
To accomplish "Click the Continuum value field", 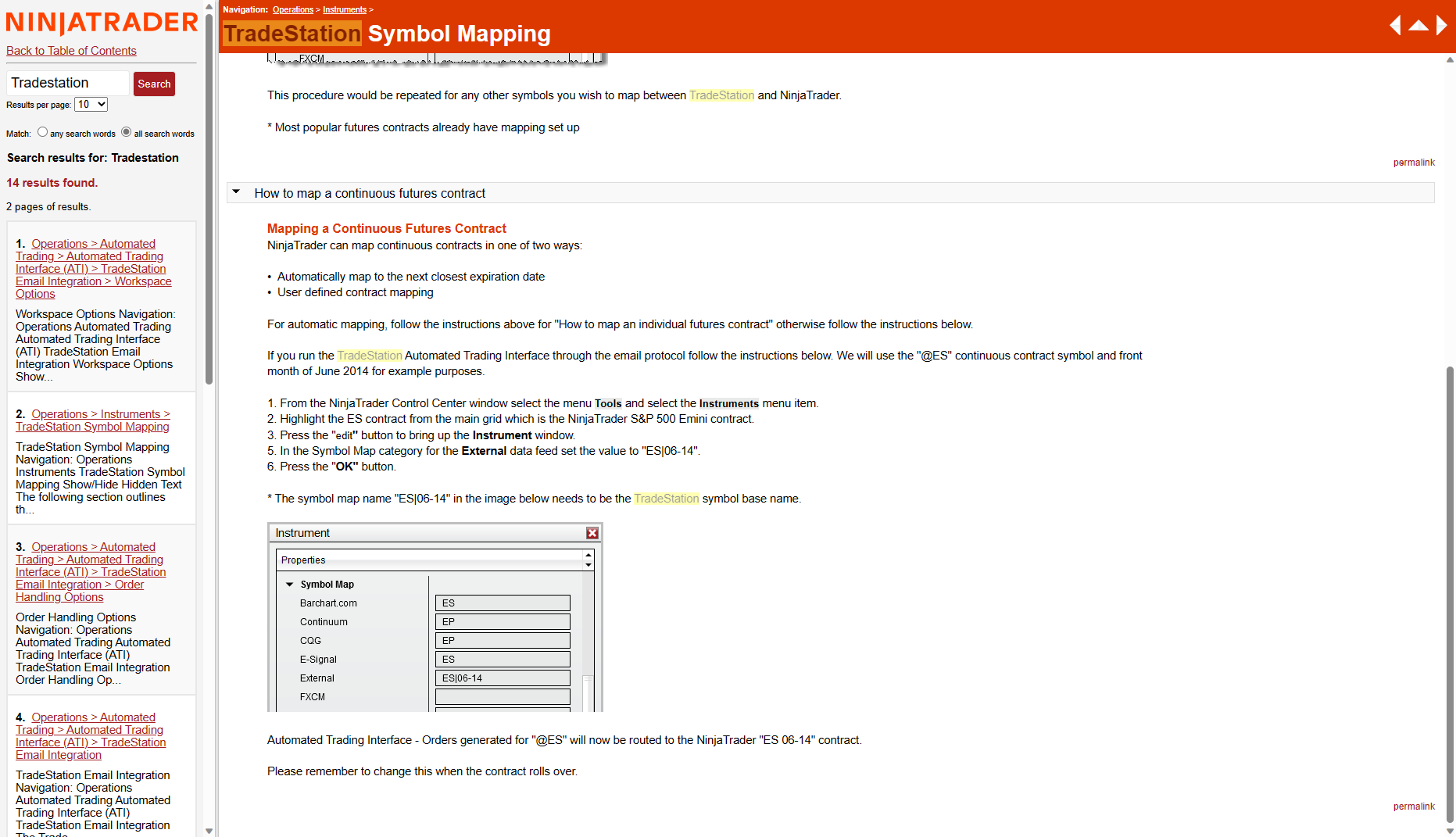I will (503, 622).
